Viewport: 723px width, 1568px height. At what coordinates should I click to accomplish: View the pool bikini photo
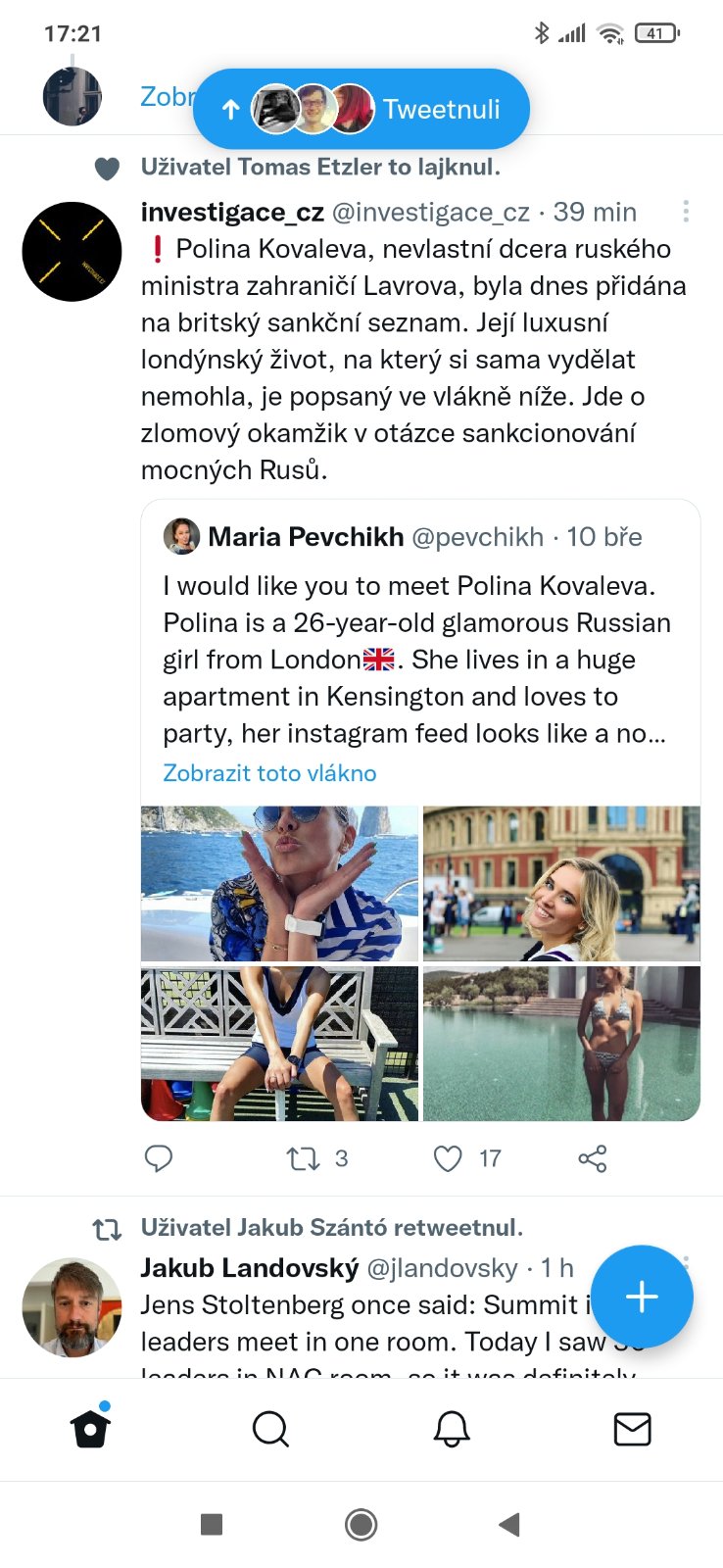561,1044
